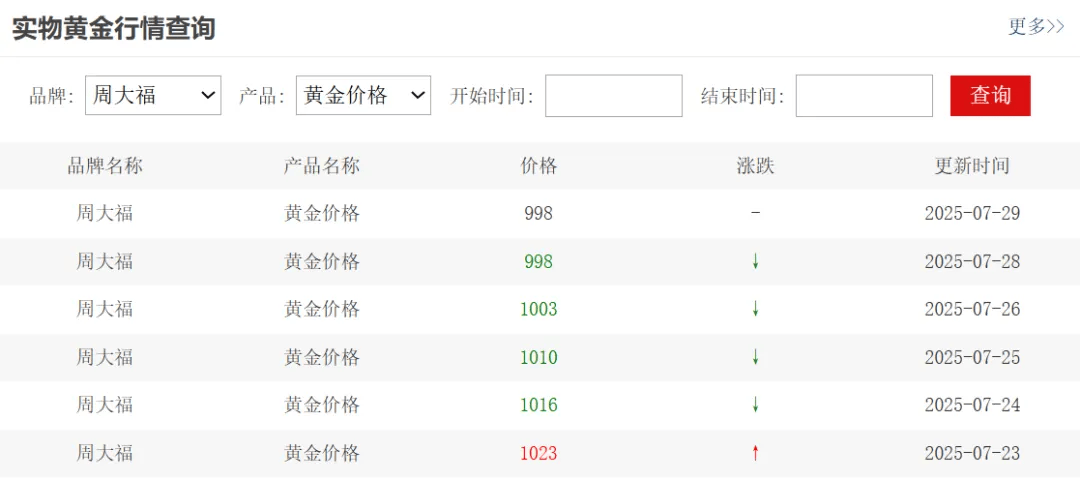Click green price 998 in the 2025-07-28 row
Image resolution: width=1080 pixels, height=480 pixels.
tap(539, 262)
